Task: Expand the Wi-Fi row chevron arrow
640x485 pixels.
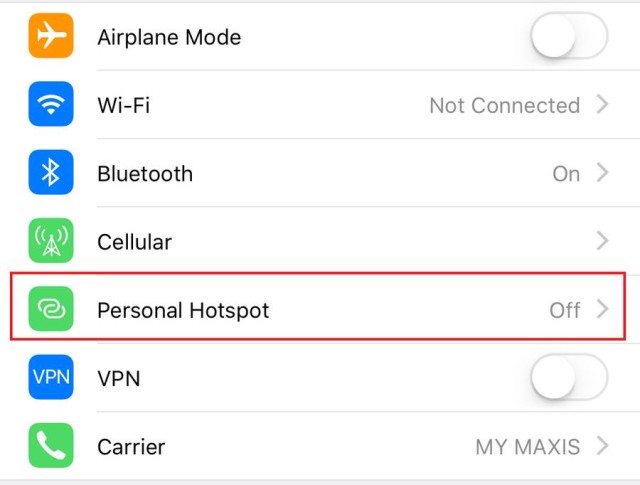Action: pyautogui.click(x=602, y=104)
